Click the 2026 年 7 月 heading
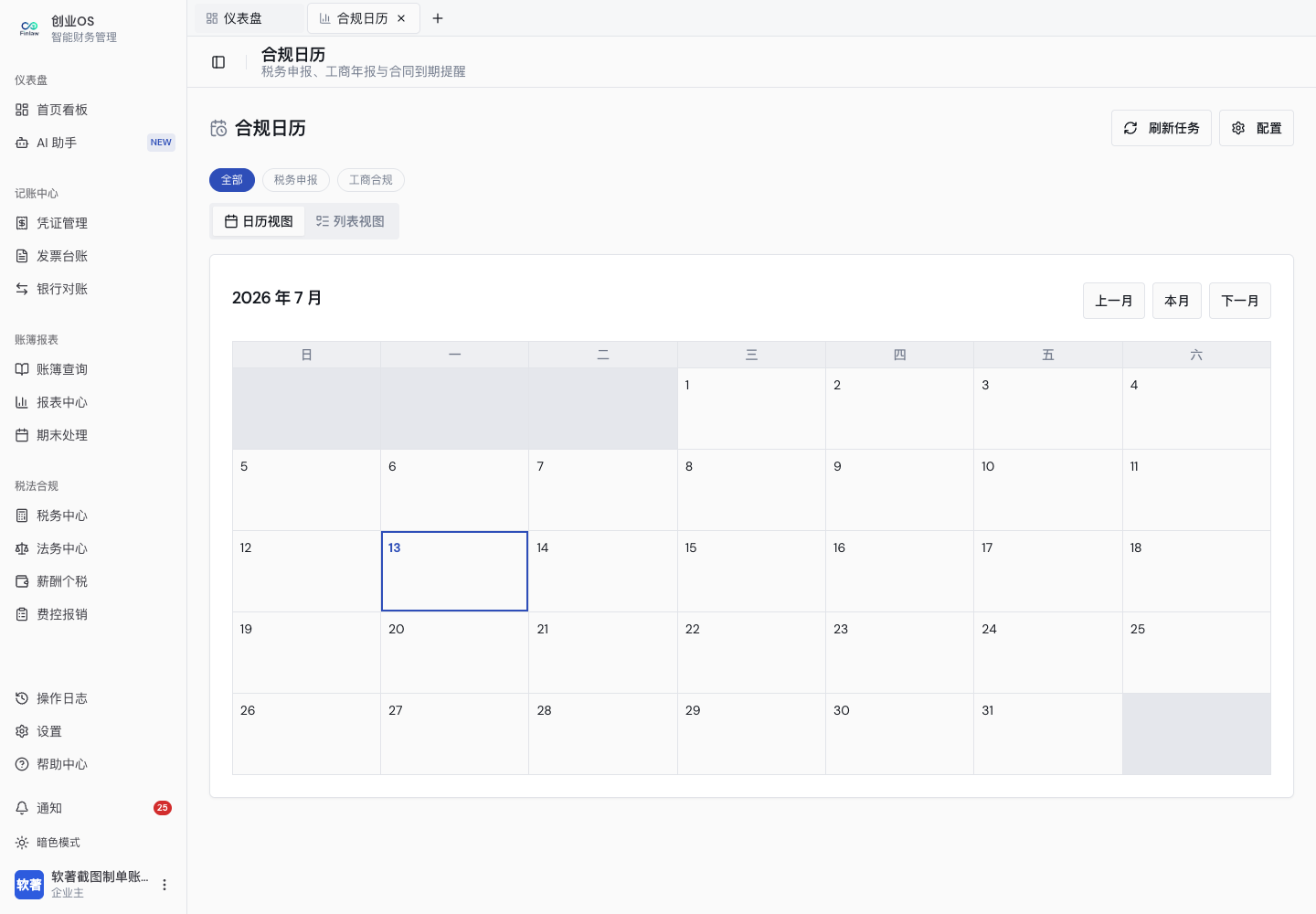Viewport: 1316px width, 914px height. (x=277, y=298)
